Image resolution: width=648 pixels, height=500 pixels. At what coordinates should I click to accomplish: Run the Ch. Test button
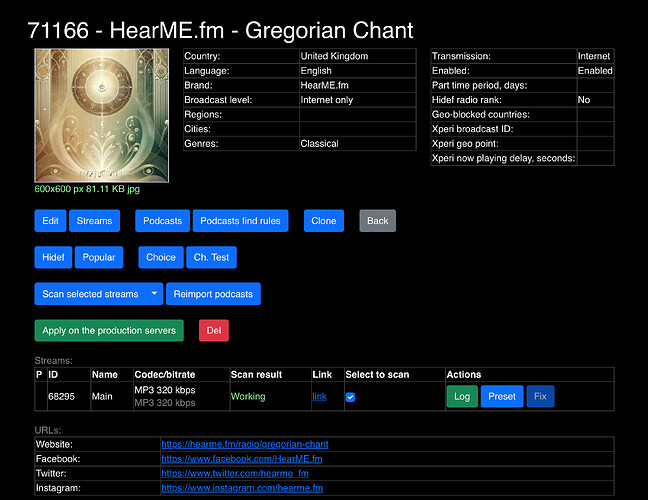tap(211, 257)
